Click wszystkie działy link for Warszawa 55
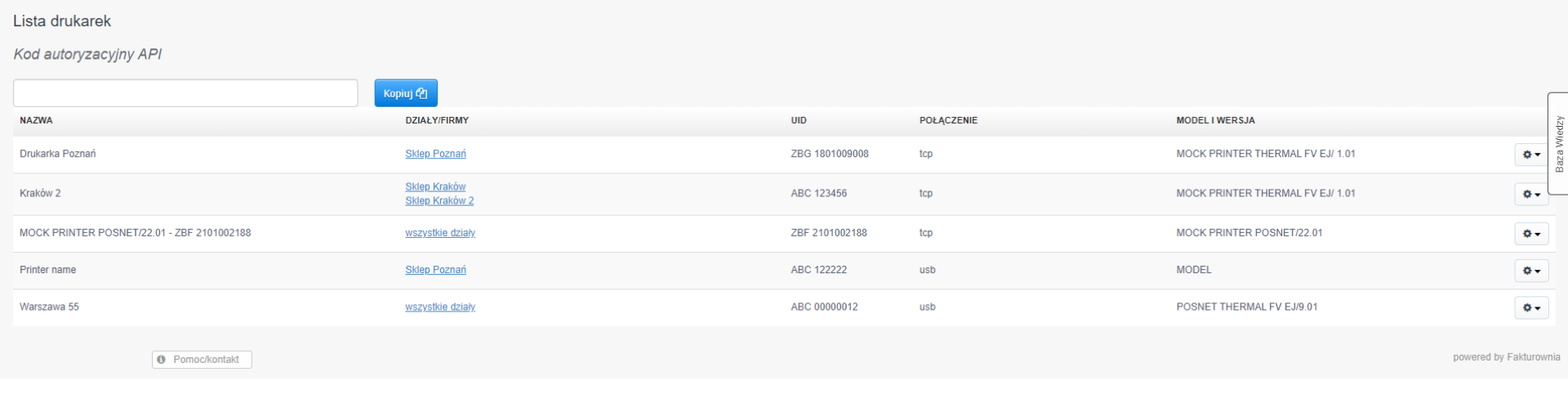1568x399 pixels. coord(440,307)
